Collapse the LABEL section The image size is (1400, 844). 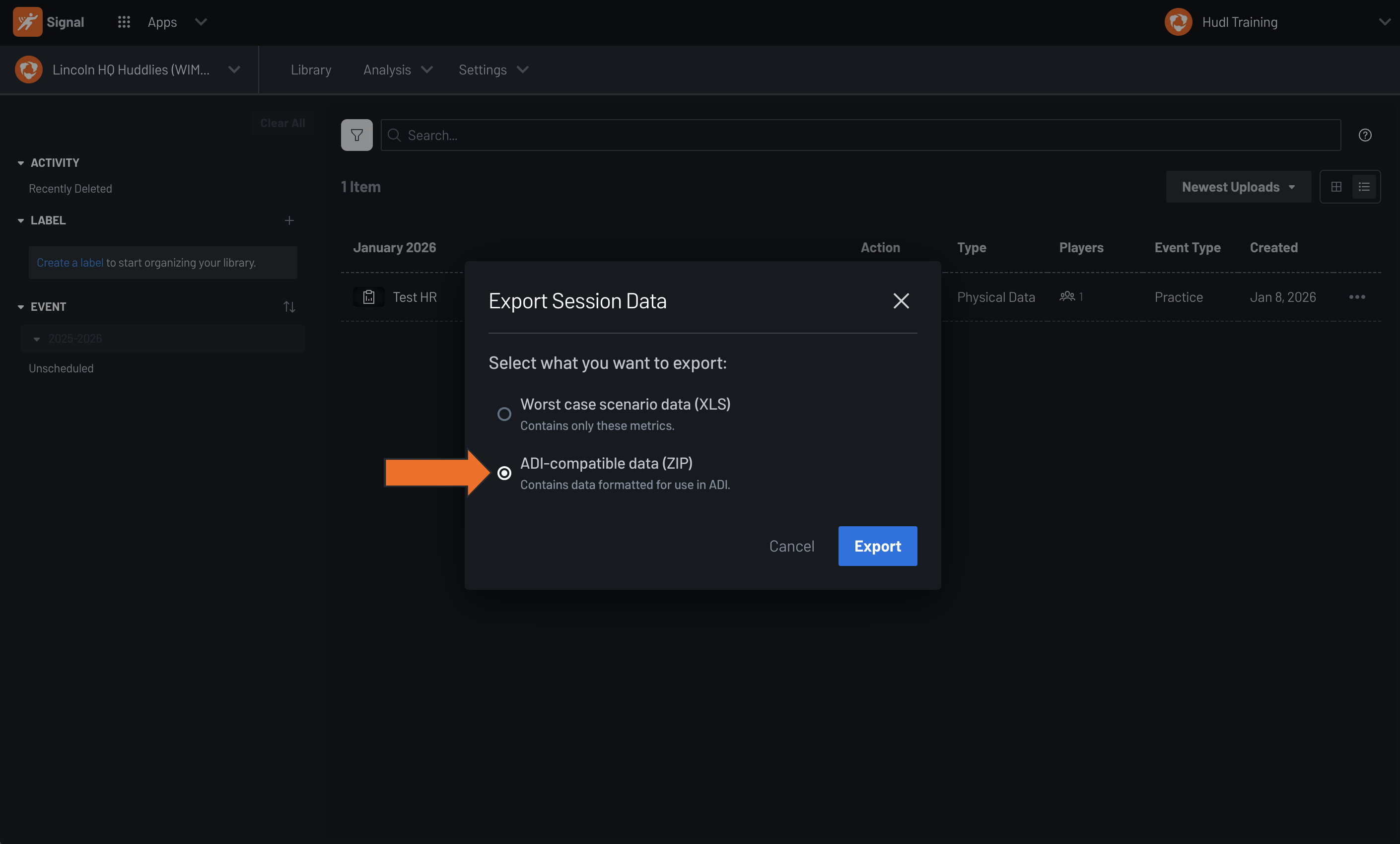coord(20,220)
